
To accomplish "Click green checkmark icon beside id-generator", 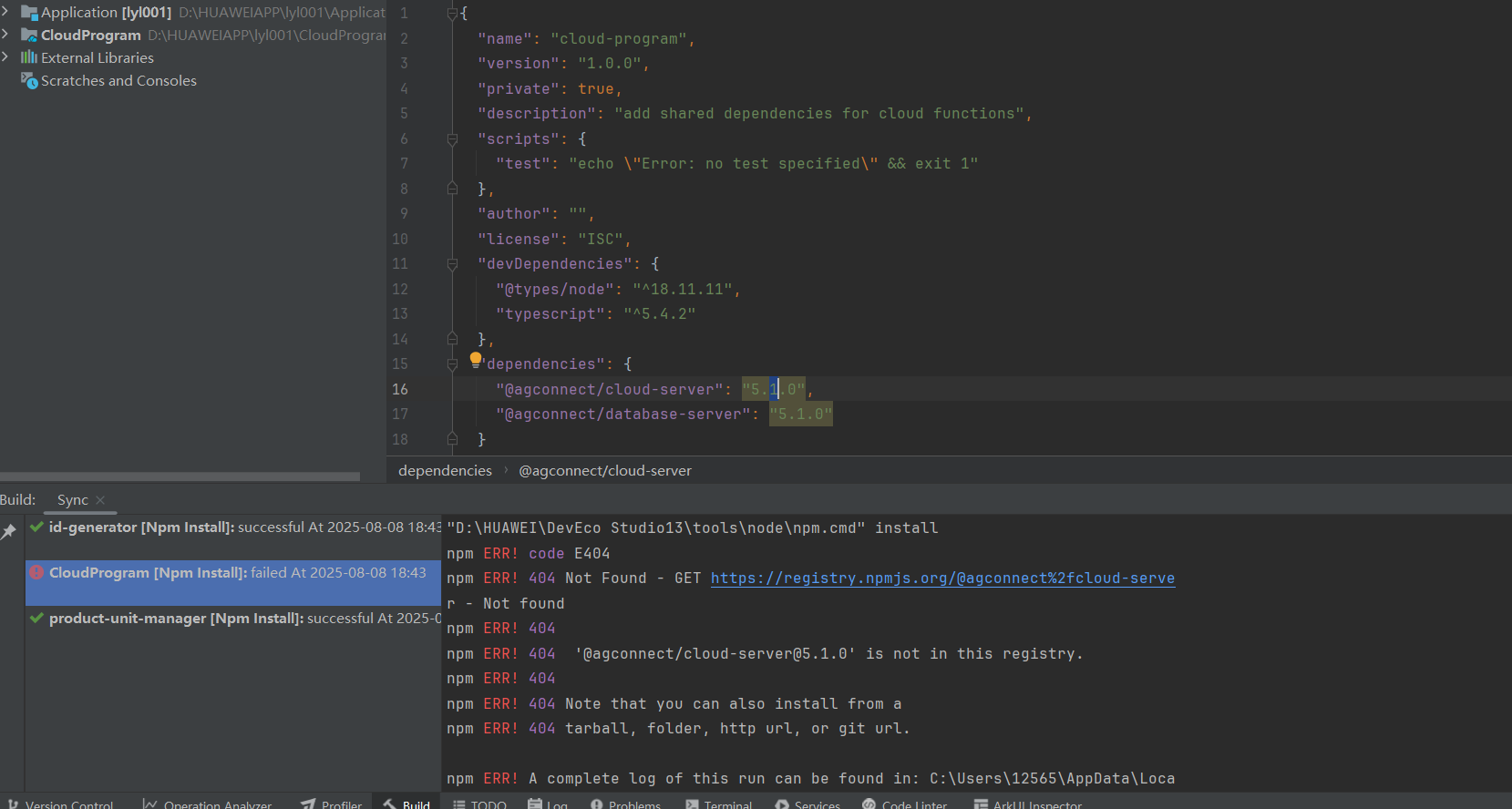I will coord(36,527).
